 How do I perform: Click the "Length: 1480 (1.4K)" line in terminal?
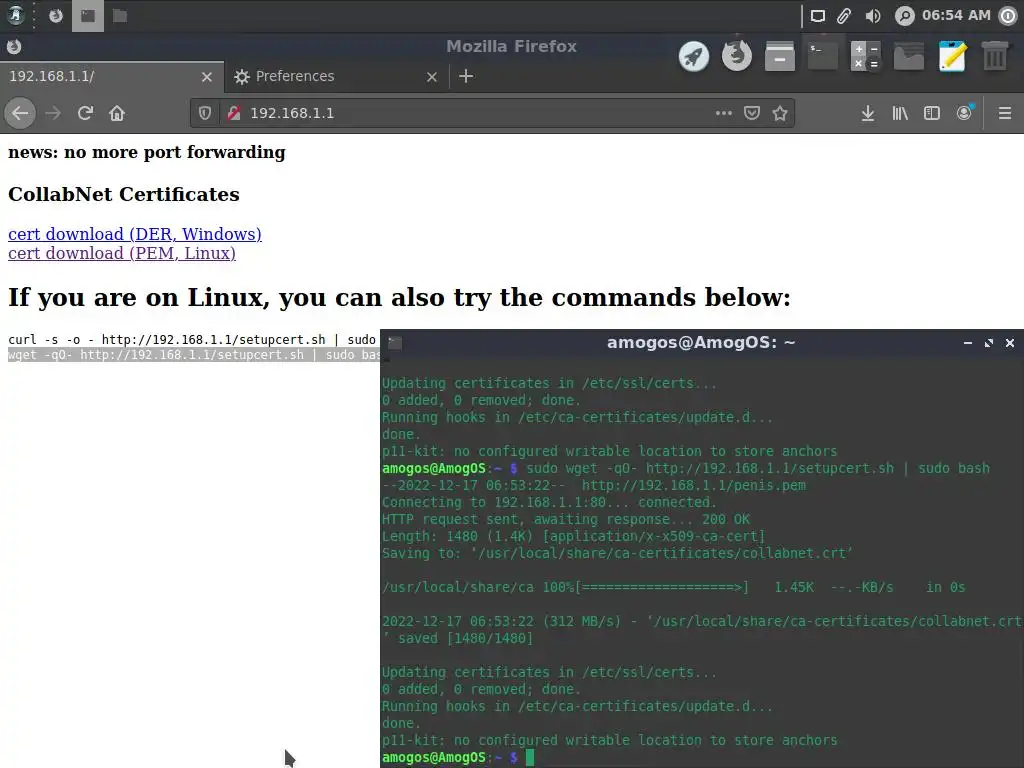(573, 536)
